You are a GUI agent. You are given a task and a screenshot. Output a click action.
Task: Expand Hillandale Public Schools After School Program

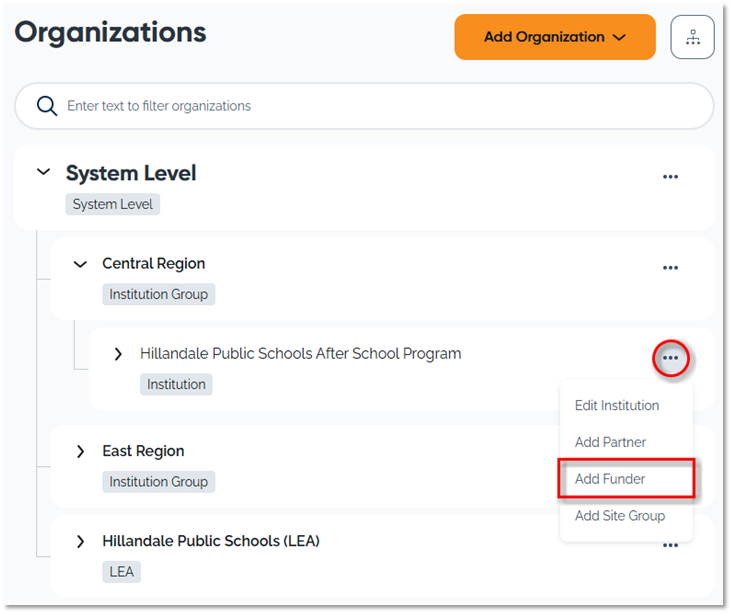pos(118,354)
